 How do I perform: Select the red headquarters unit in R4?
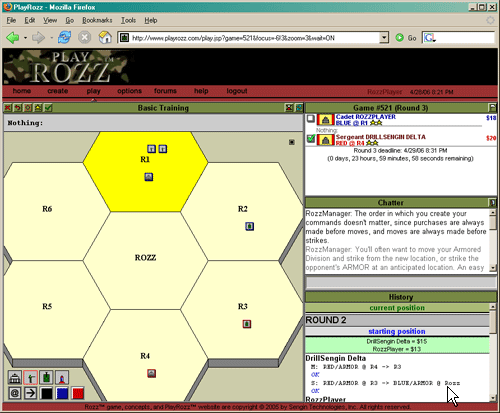click(x=152, y=373)
